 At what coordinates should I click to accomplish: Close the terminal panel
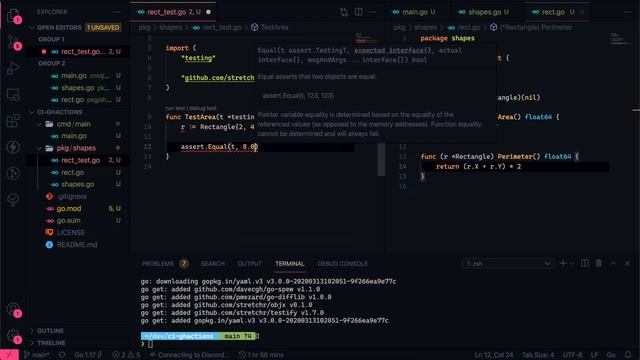pyautogui.click(x=627, y=263)
